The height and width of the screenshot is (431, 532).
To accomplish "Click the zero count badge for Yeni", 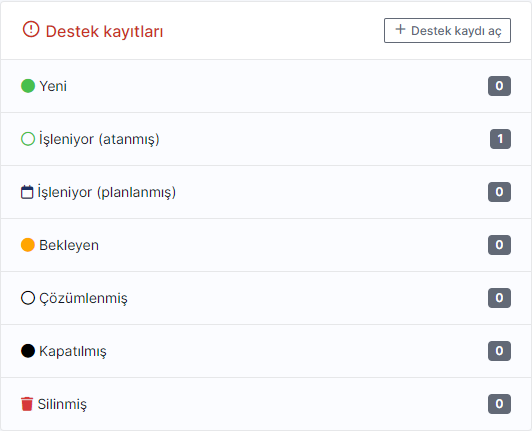I will coord(499,86).
